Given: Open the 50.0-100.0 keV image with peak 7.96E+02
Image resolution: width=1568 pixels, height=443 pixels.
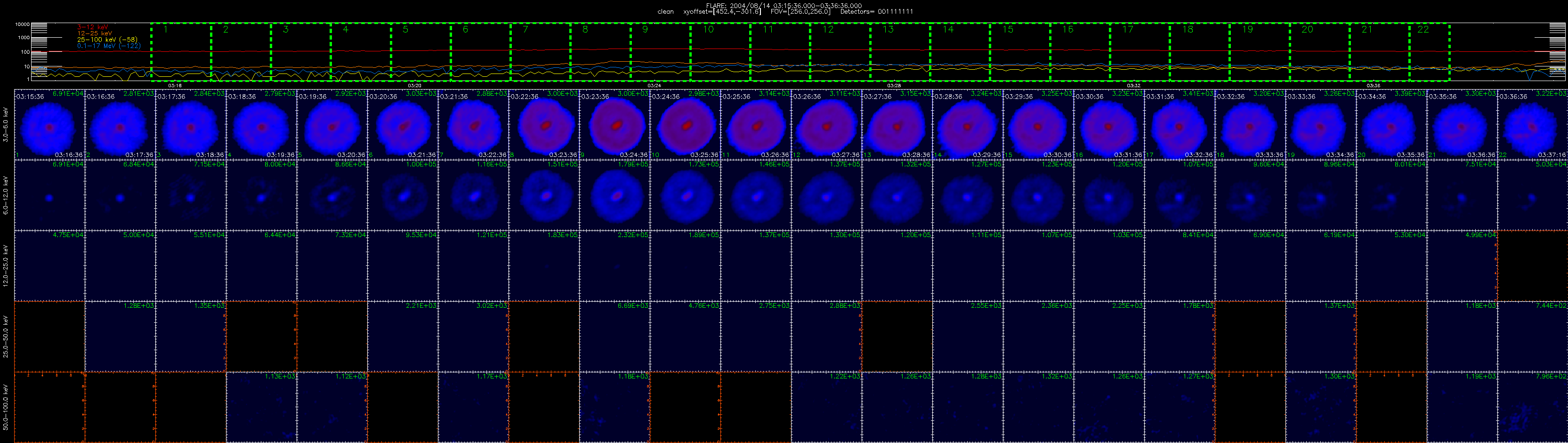Looking at the screenshot, I should (1533, 407).
